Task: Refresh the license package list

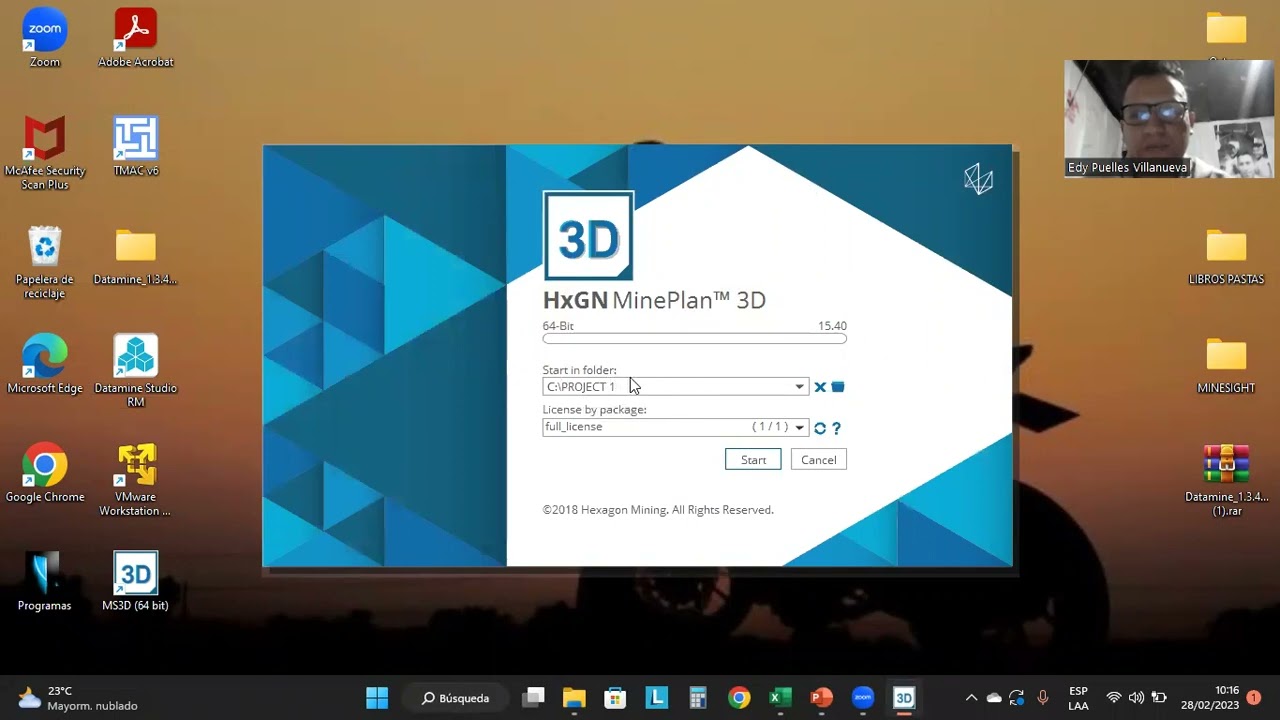Action: click(x=820, y=428)
